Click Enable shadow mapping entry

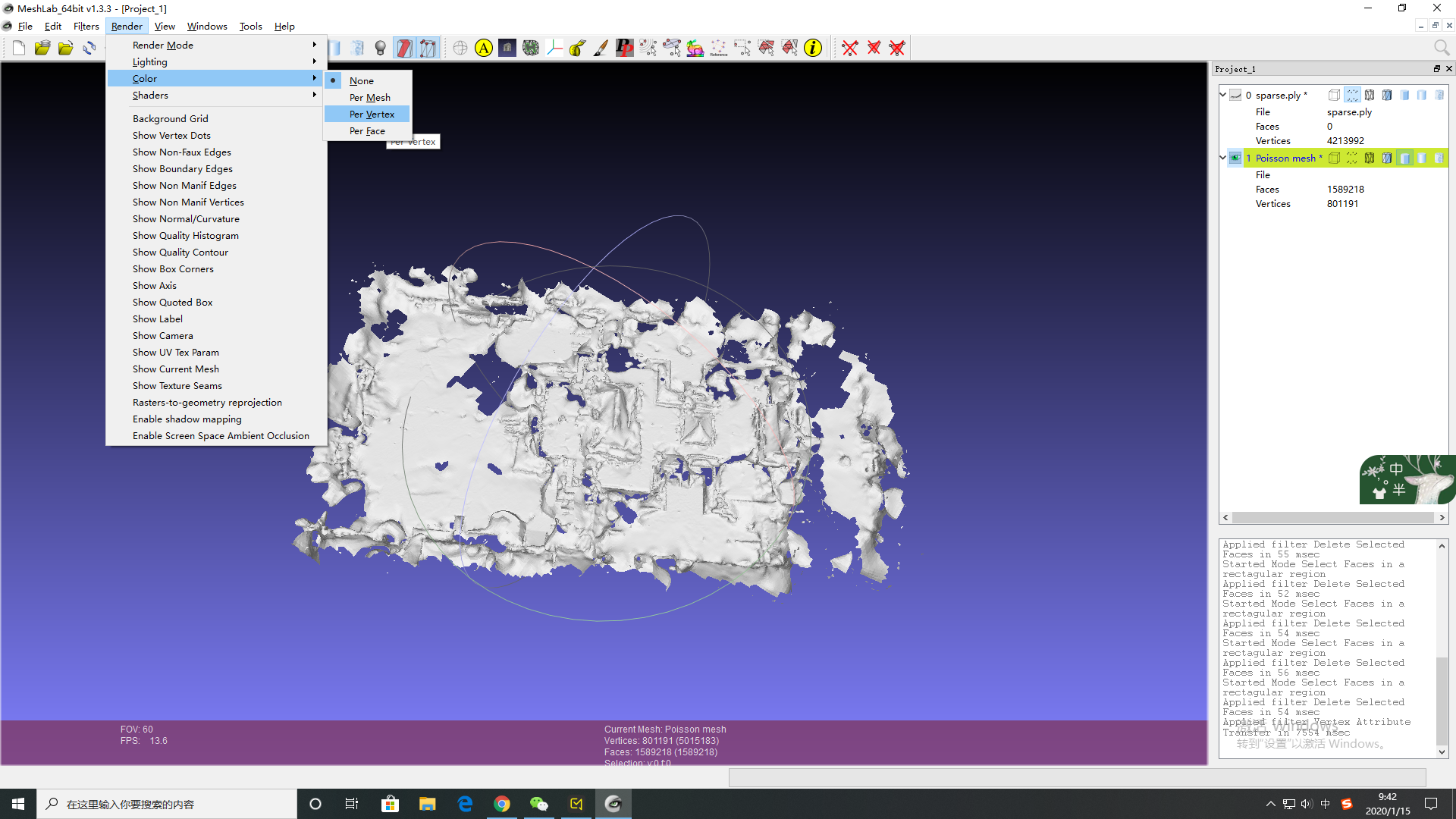point(187,419)
